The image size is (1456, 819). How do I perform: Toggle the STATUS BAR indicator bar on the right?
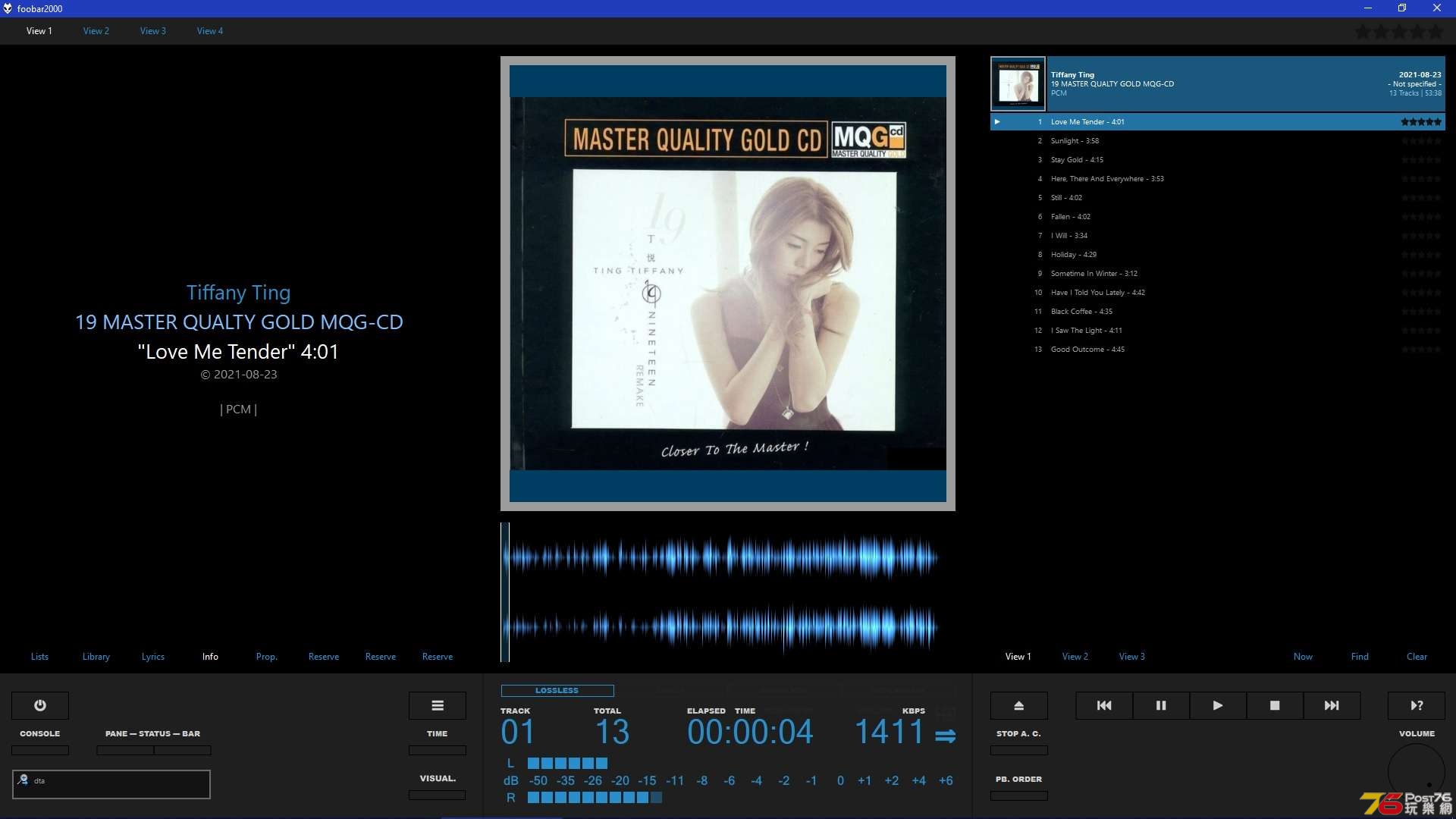pos(183,750)
